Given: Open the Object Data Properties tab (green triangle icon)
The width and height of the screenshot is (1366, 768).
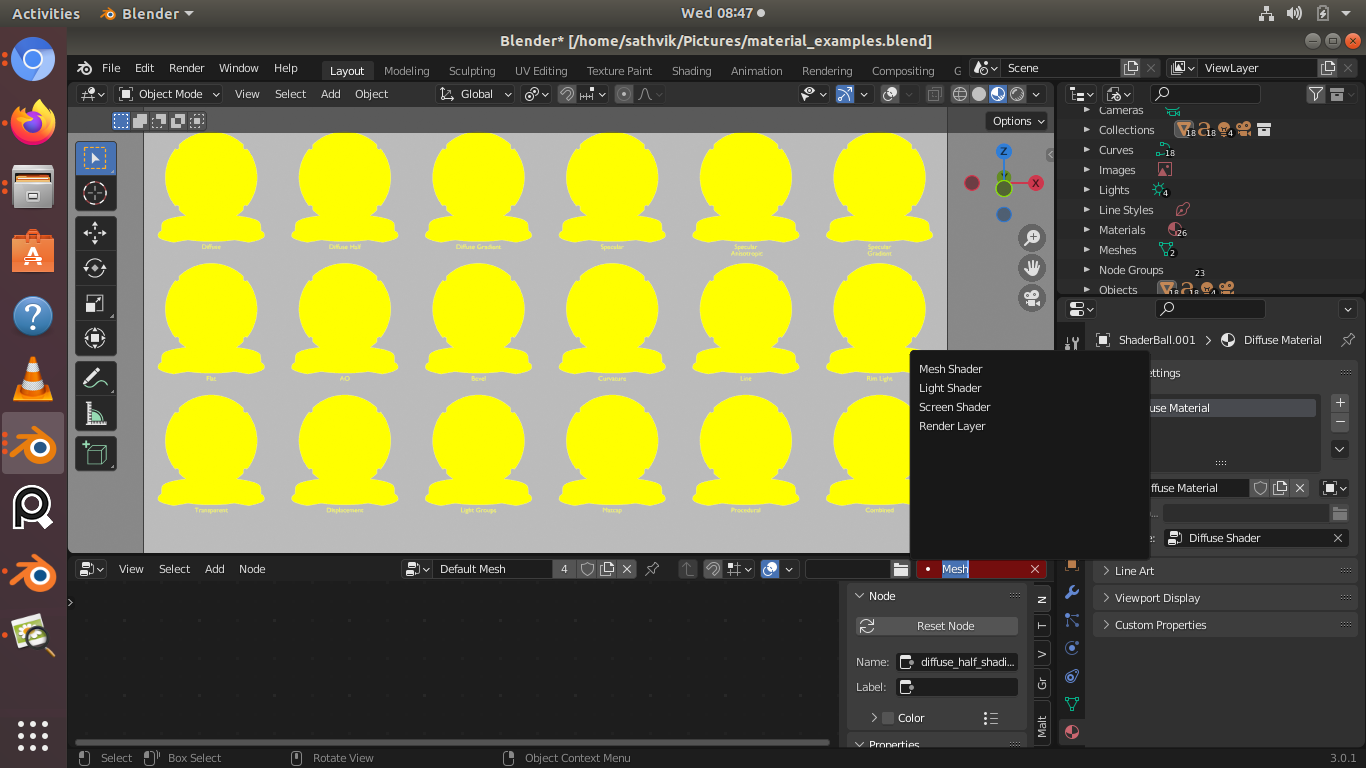Looking at the screenshot, I should 1071,704.
